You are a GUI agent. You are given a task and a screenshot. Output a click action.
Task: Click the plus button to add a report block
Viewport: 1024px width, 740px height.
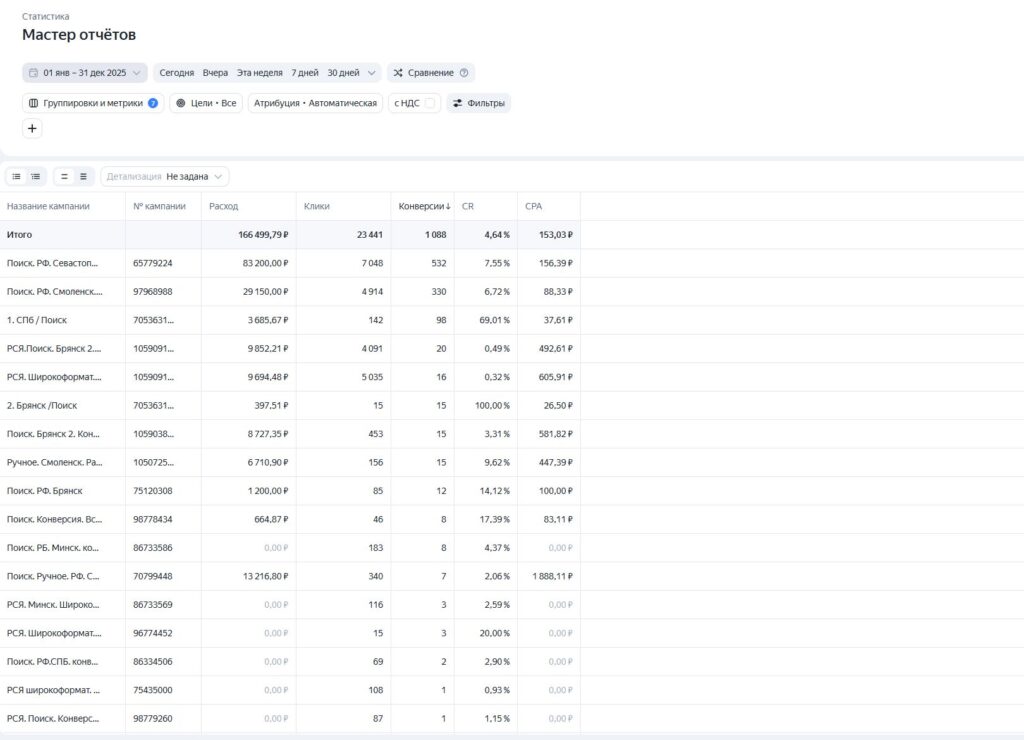point(32,129)
